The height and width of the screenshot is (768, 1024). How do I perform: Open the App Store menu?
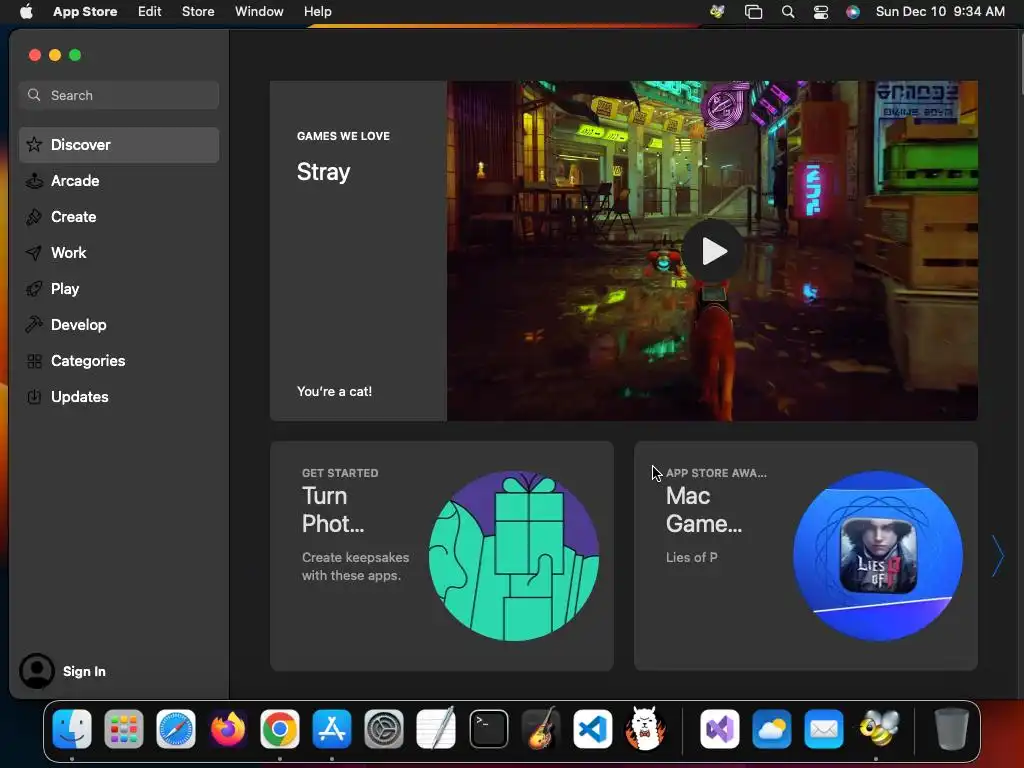pyautogui.click(x=85, y=11)
